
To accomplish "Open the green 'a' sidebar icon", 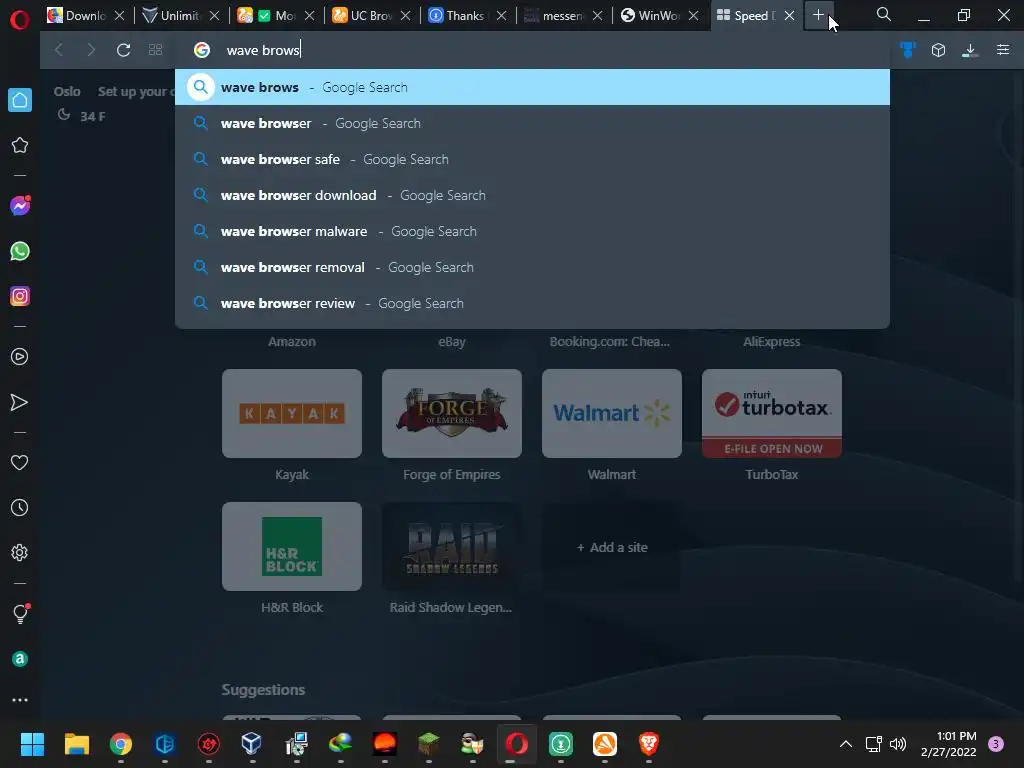I will coord(20,659).
